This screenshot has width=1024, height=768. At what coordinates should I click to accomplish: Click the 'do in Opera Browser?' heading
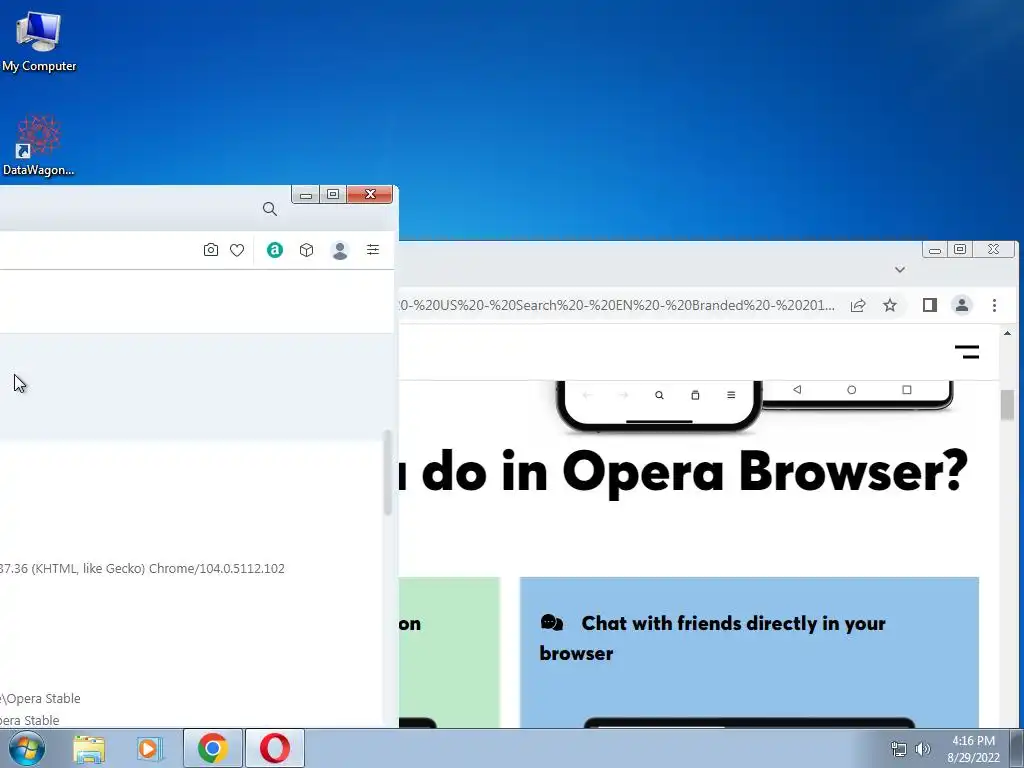click(695, 472)
